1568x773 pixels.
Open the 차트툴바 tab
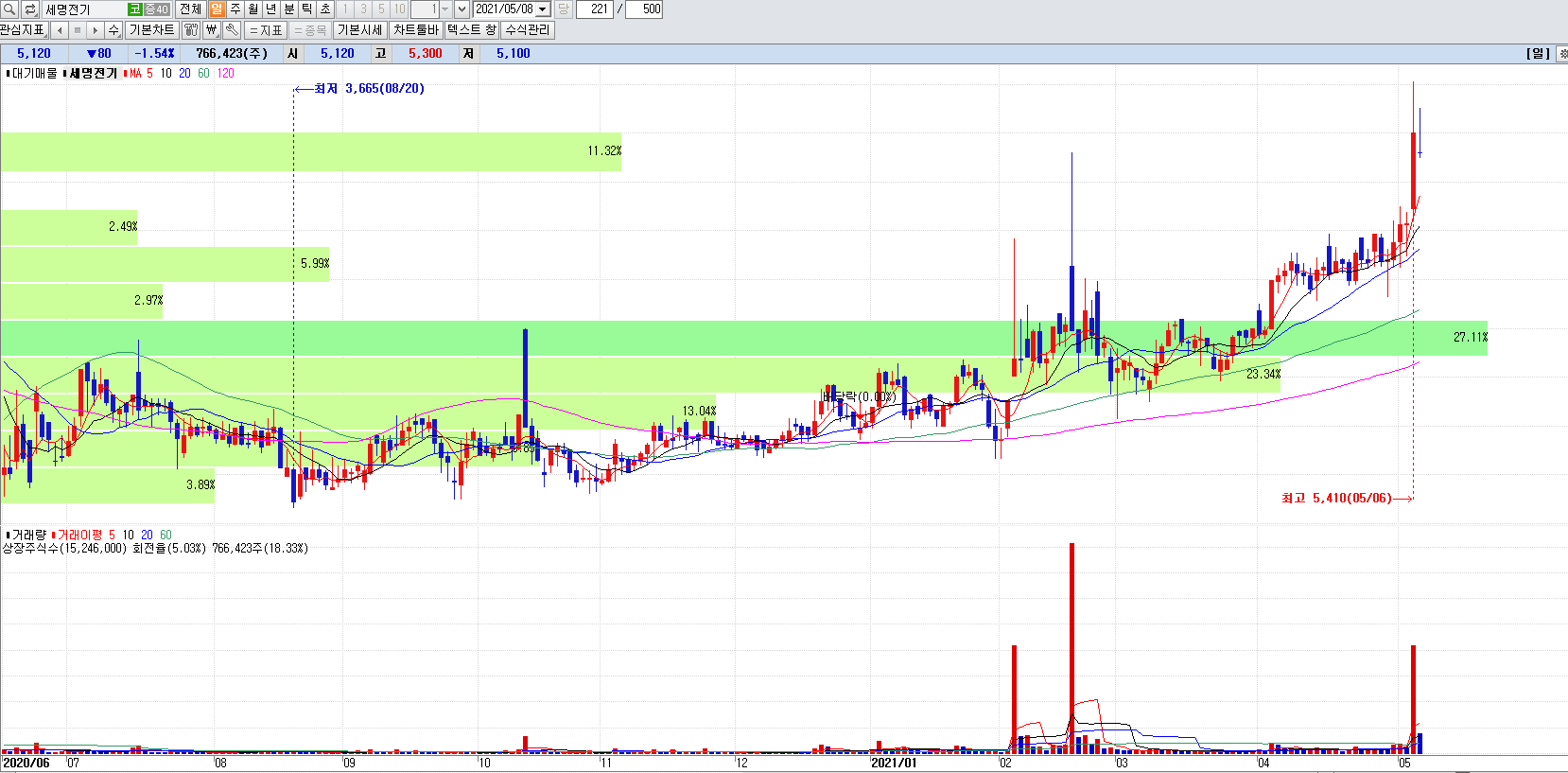coord(416,30)
